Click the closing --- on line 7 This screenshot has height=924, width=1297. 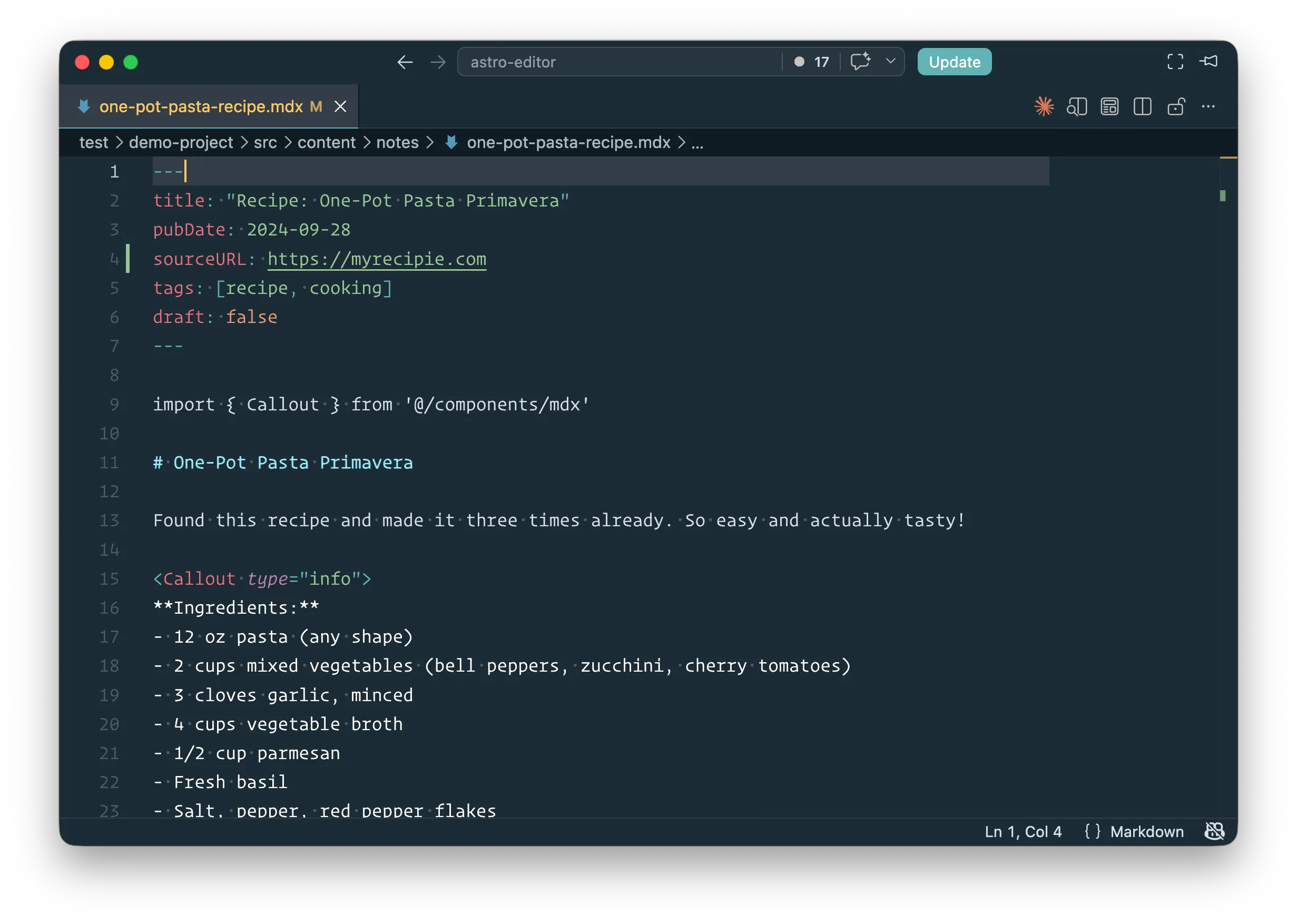pyautogui.click(x=168, y=346)
